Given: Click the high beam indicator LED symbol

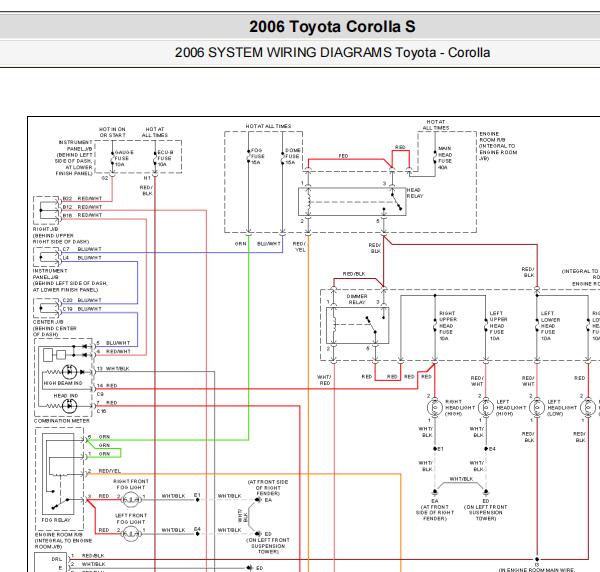Looking at the screenshot, I should [70, 372].
